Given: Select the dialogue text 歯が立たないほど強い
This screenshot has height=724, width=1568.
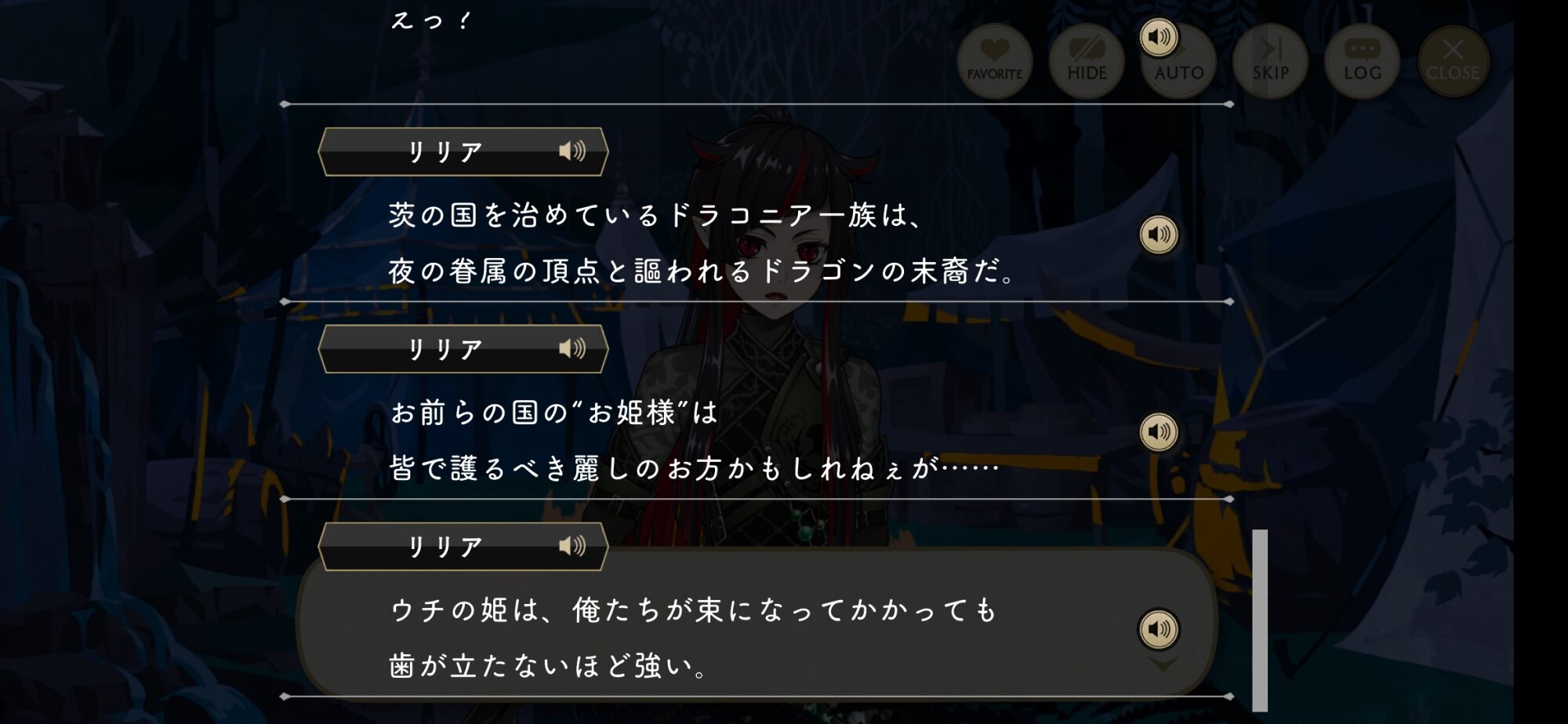Looking at the screenshot, I should (549, 666).
